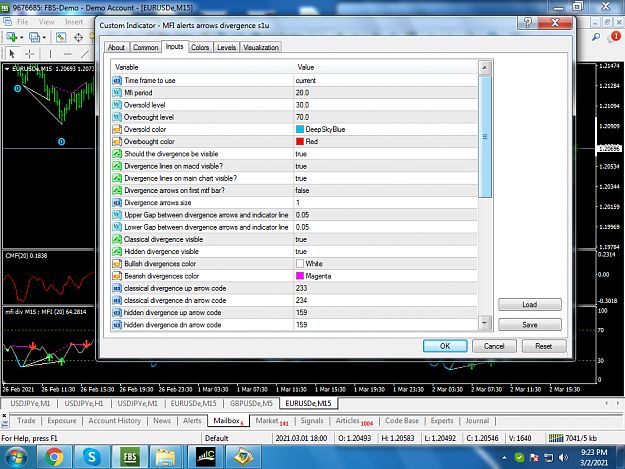Click the Magenta bearish divergences color swatch

click(x=300, y=276)
